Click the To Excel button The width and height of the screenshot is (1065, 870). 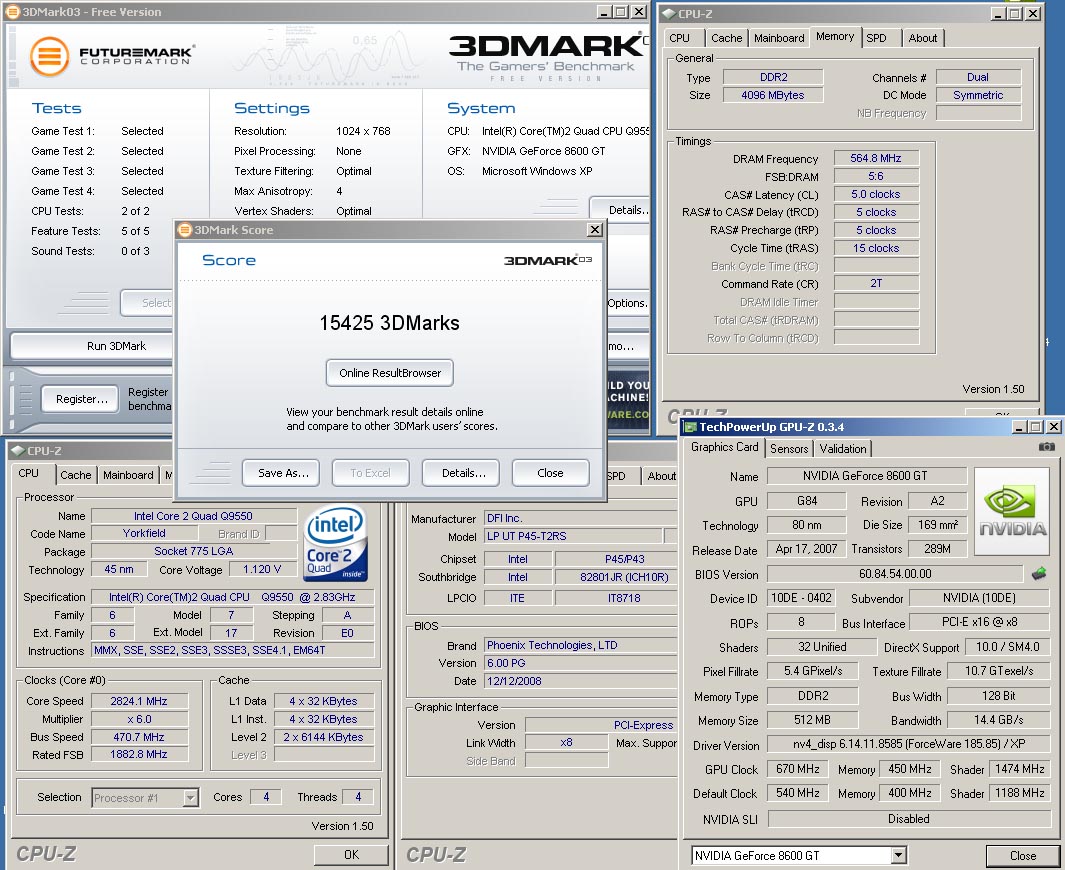click(x=370, y=473)
